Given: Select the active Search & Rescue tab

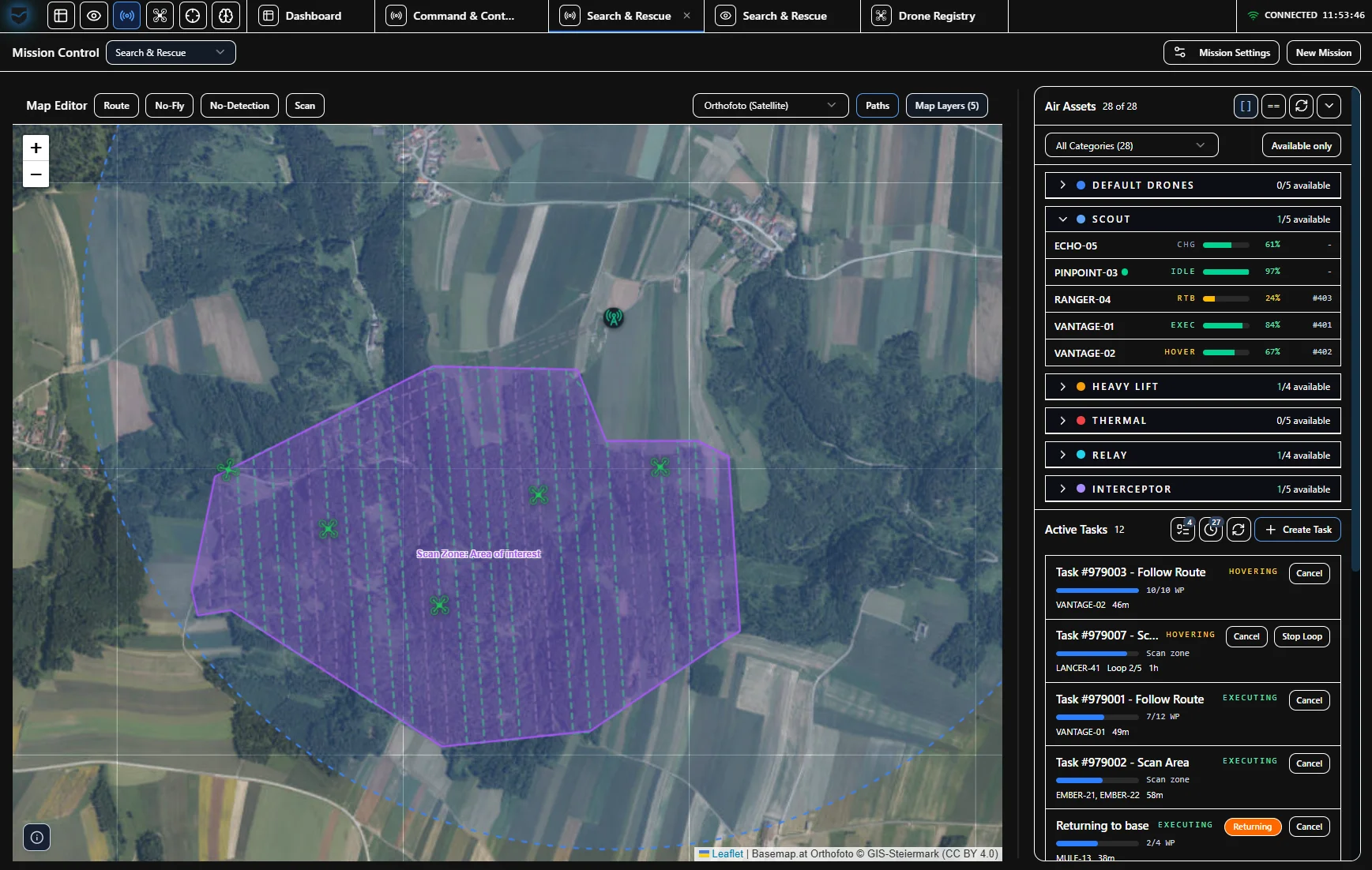Looking at the screenshot, I should point(626,16).
